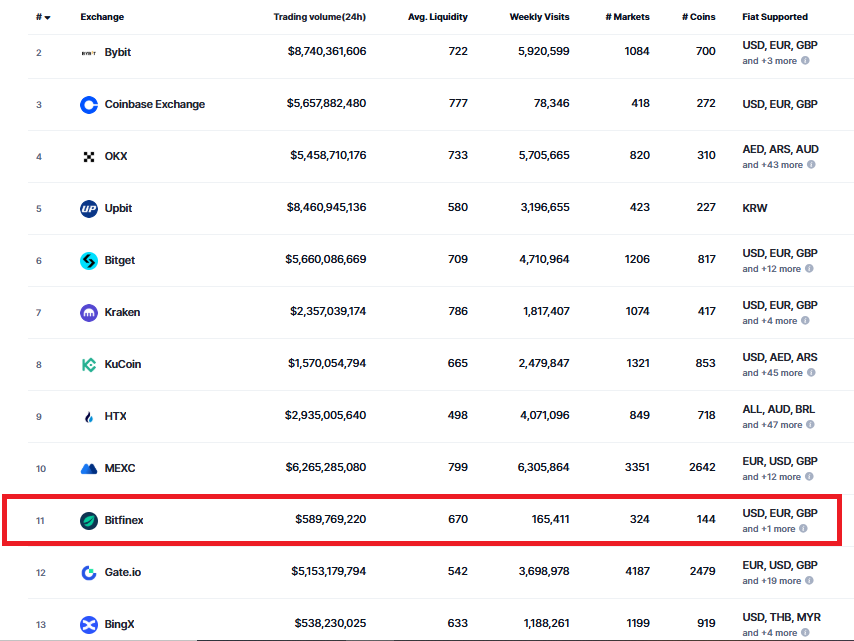This screenshot has width=854, height=641.
Task: Show info for KuCoin's +45 more fiats
Action: 811,373
